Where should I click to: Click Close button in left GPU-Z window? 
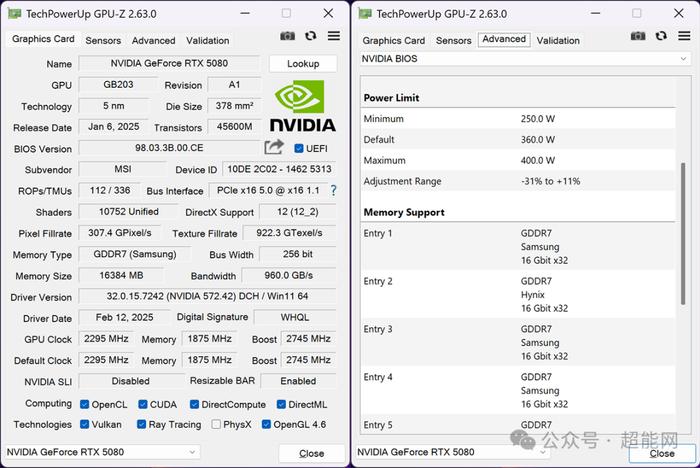coord(312,453)
